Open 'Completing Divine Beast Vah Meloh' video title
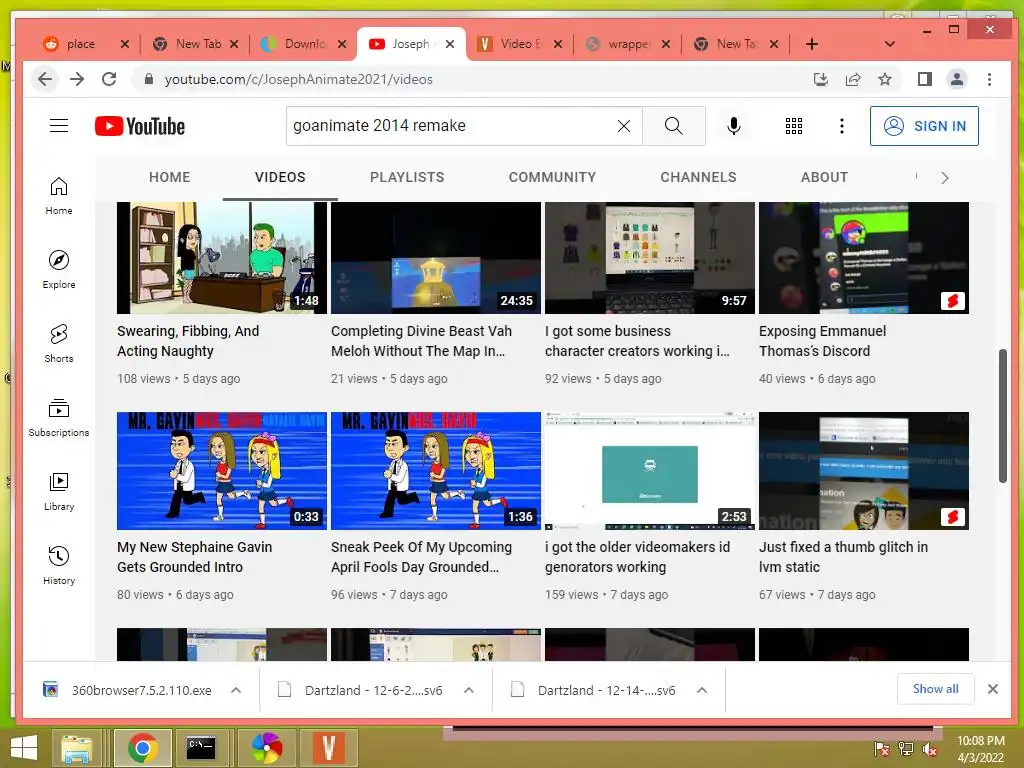 pyautogui.click(x=421, y=341)
